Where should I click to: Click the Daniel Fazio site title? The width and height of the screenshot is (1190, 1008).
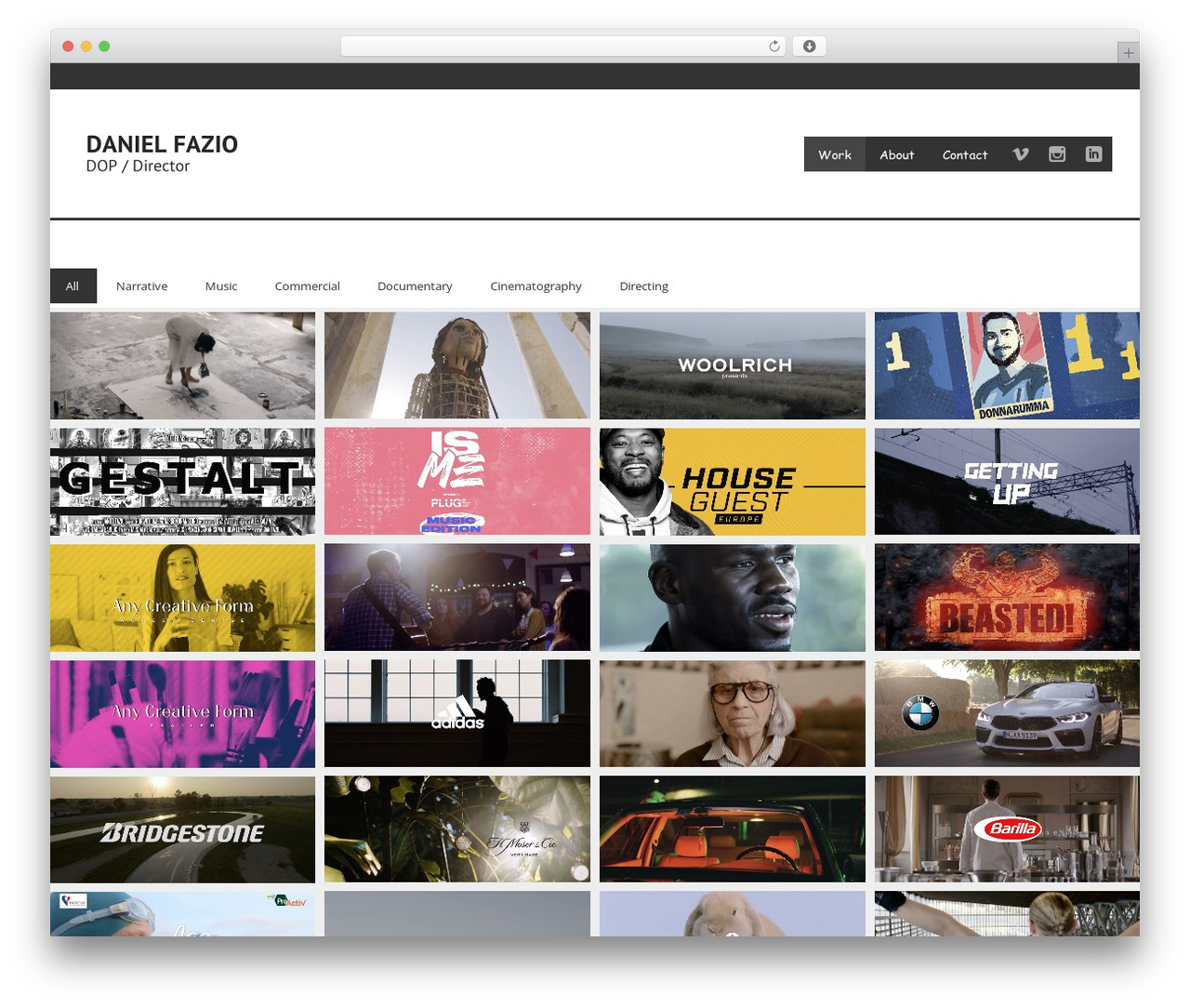coord(162,144)
